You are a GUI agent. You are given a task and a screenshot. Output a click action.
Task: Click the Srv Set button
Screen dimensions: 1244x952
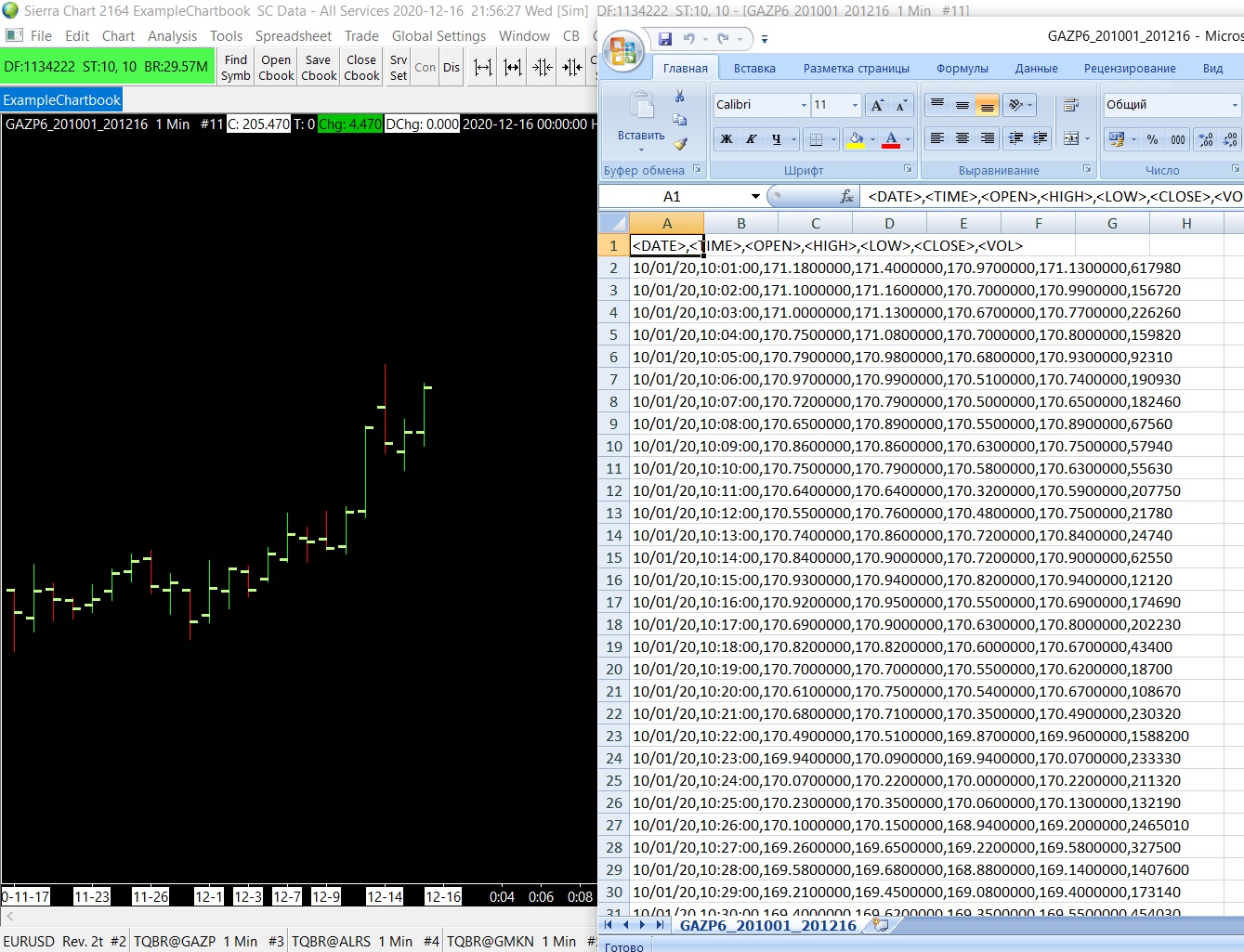pyautogui.click(x=399, y=67)
